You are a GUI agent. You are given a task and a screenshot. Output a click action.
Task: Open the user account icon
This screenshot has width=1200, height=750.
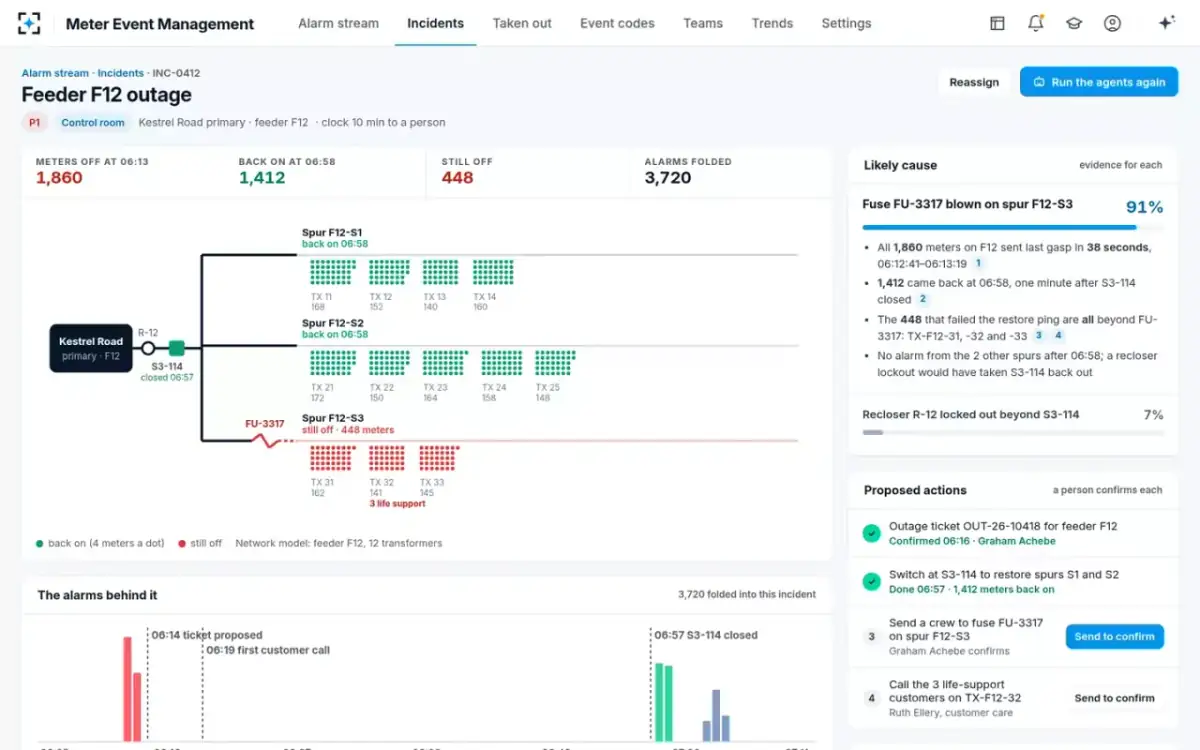pyautogui.click(x=1112, y=23)
